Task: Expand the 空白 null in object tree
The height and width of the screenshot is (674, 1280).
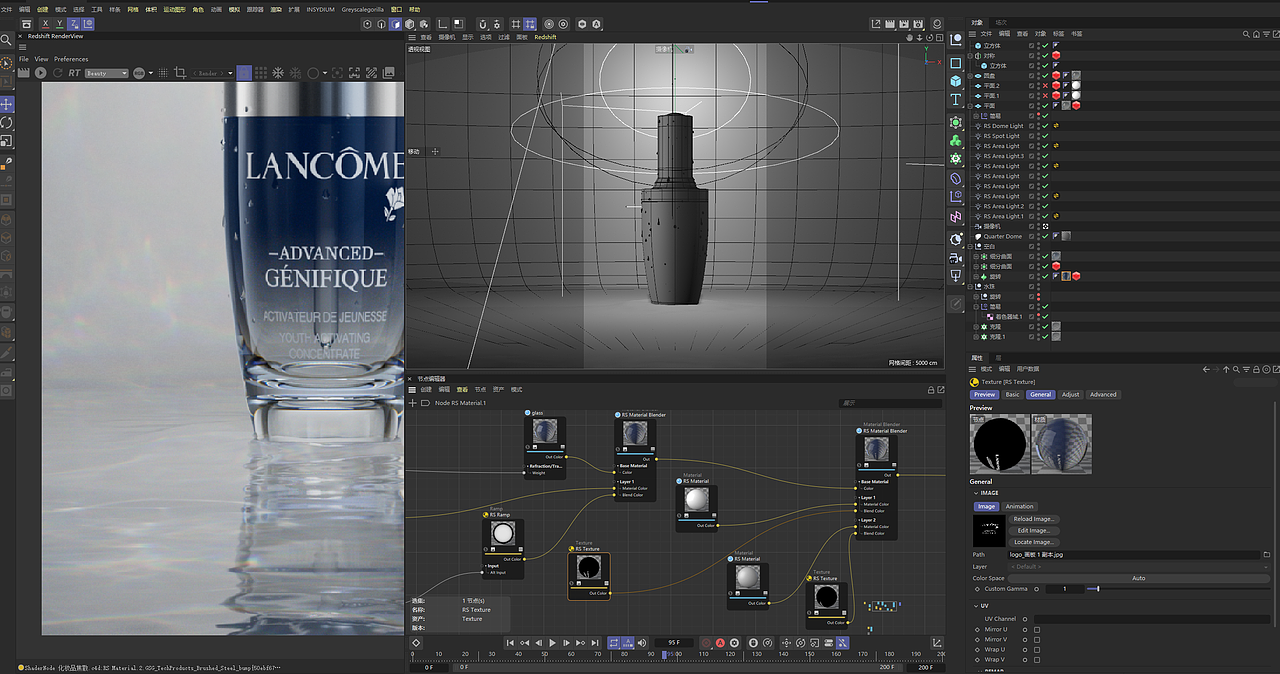Action: pos(970,246)
